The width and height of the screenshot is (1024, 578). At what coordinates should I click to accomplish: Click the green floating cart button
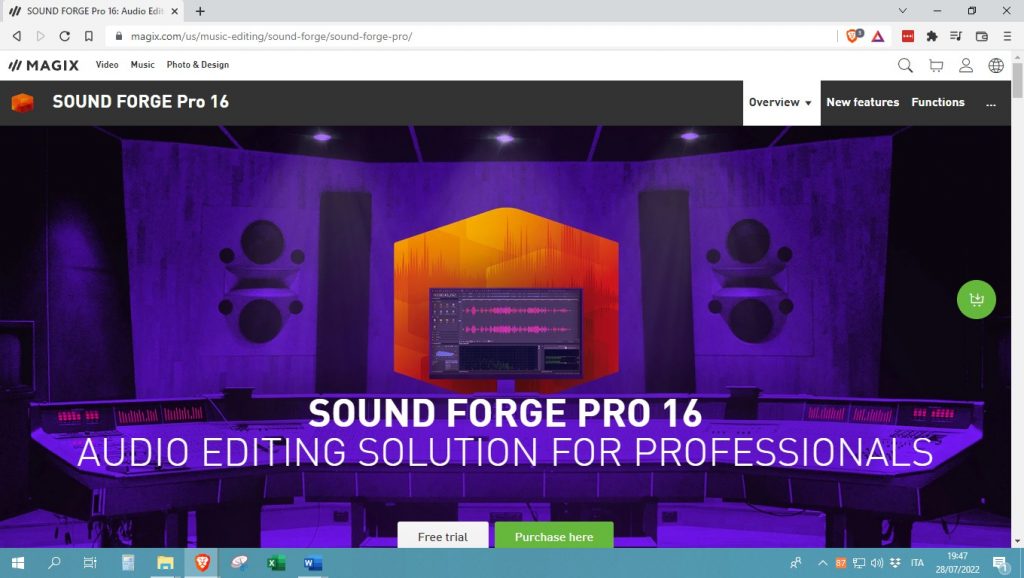[x=976, y=299]
